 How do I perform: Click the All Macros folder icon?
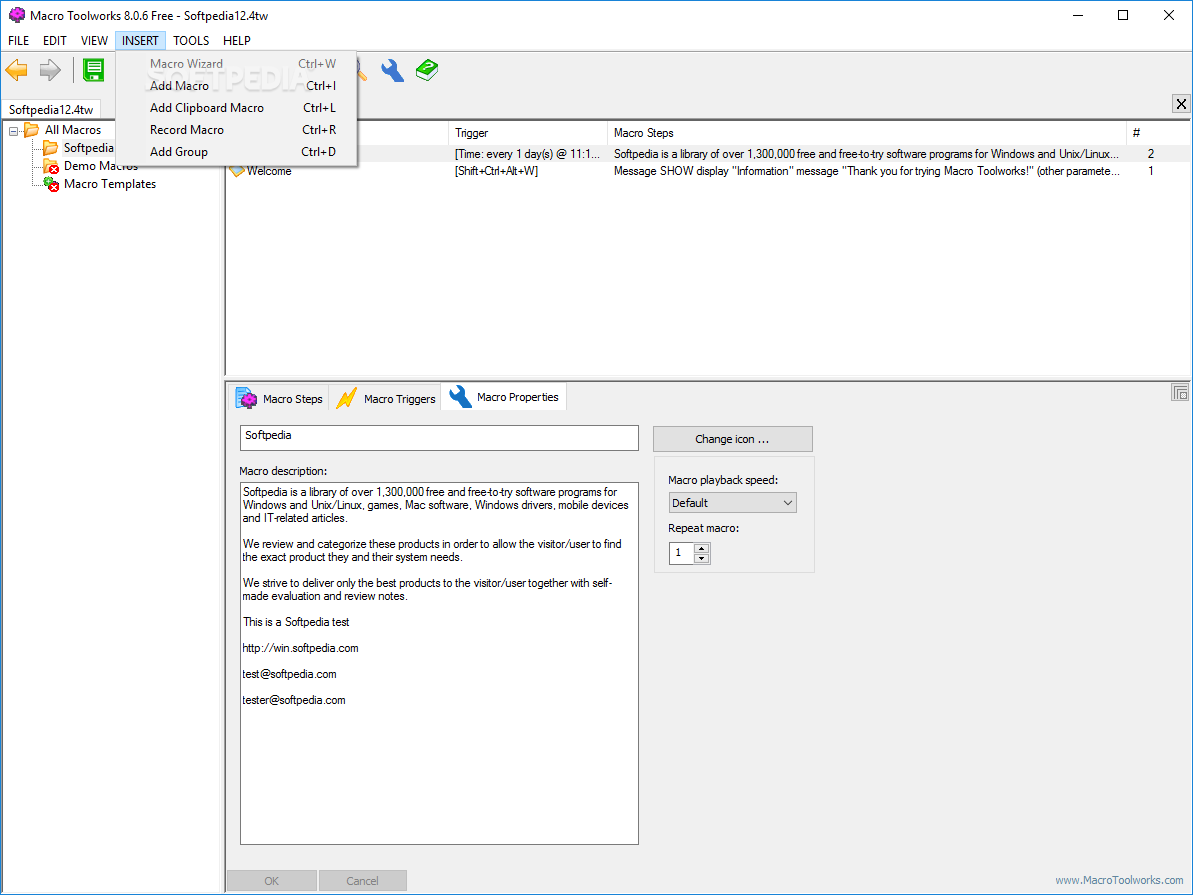click(x=31, y=129)
